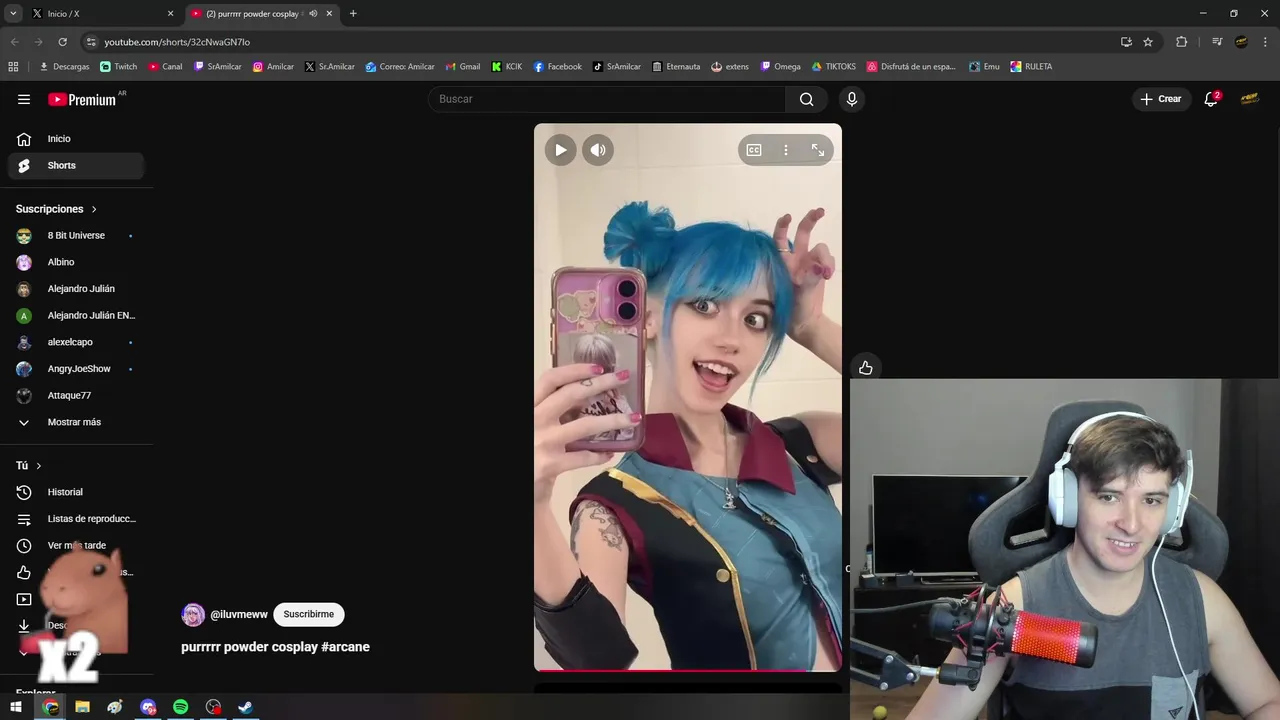Click the Buscar search field
The height and width of the screenshot is (720, 1280).
[x=607, y=99]
